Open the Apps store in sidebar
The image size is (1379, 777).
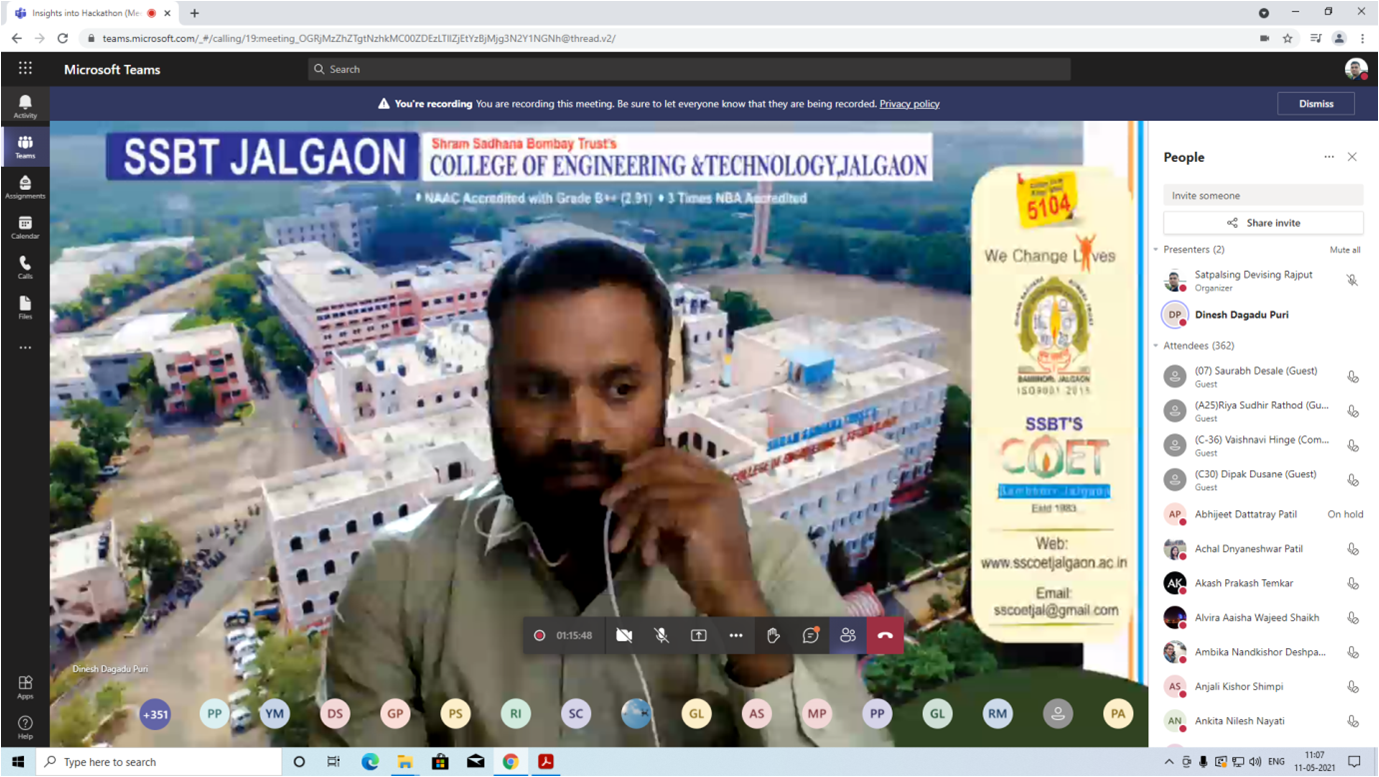[x=25, y=687]
